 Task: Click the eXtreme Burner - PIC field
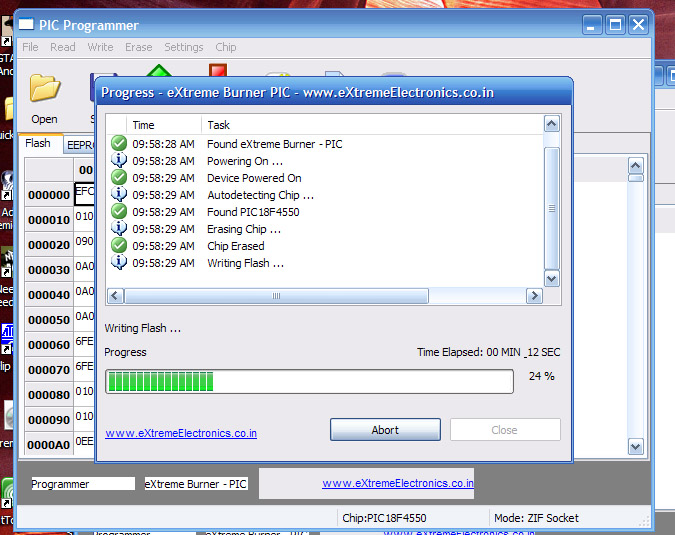coord(196,484)
